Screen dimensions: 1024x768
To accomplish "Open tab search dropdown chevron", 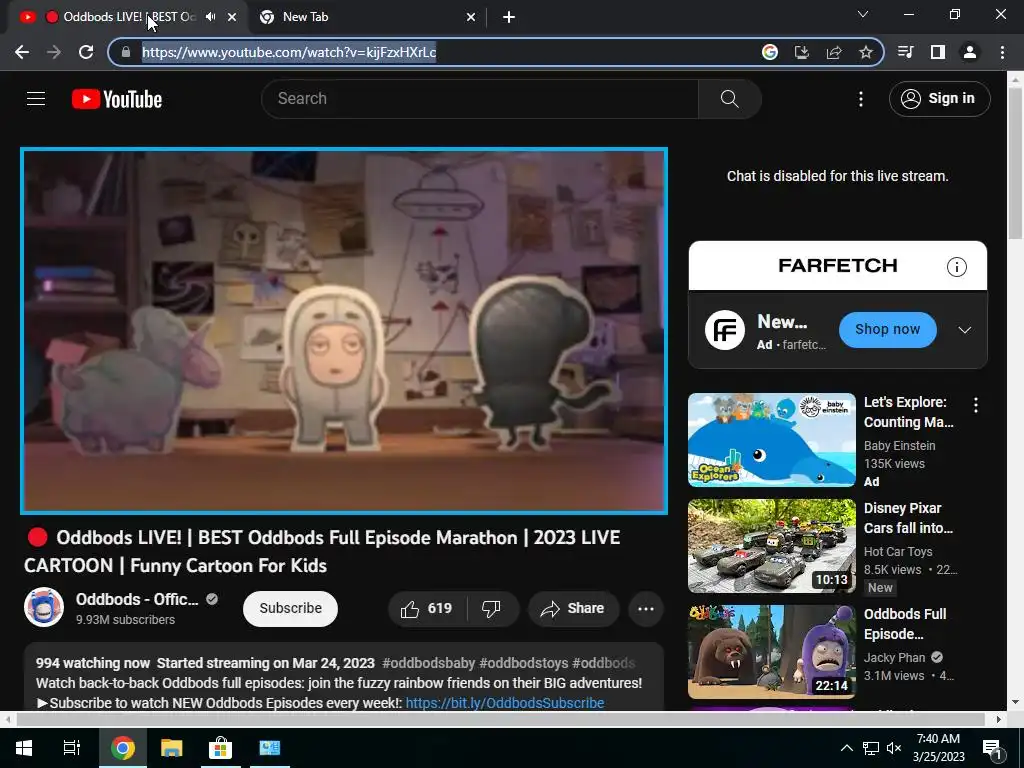I will 863,14.
